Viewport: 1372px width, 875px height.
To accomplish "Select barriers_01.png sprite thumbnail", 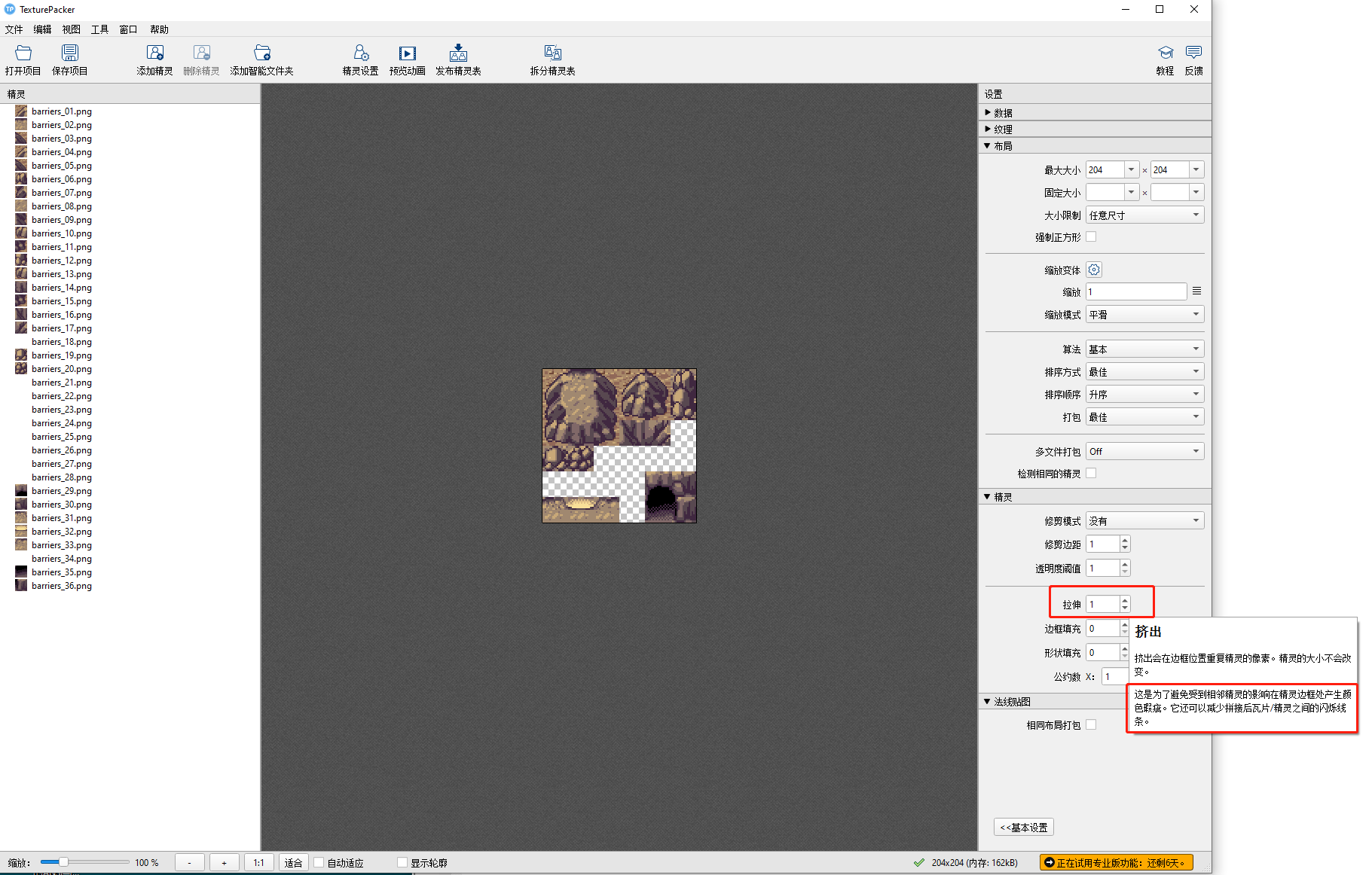I will click(21, 111).
